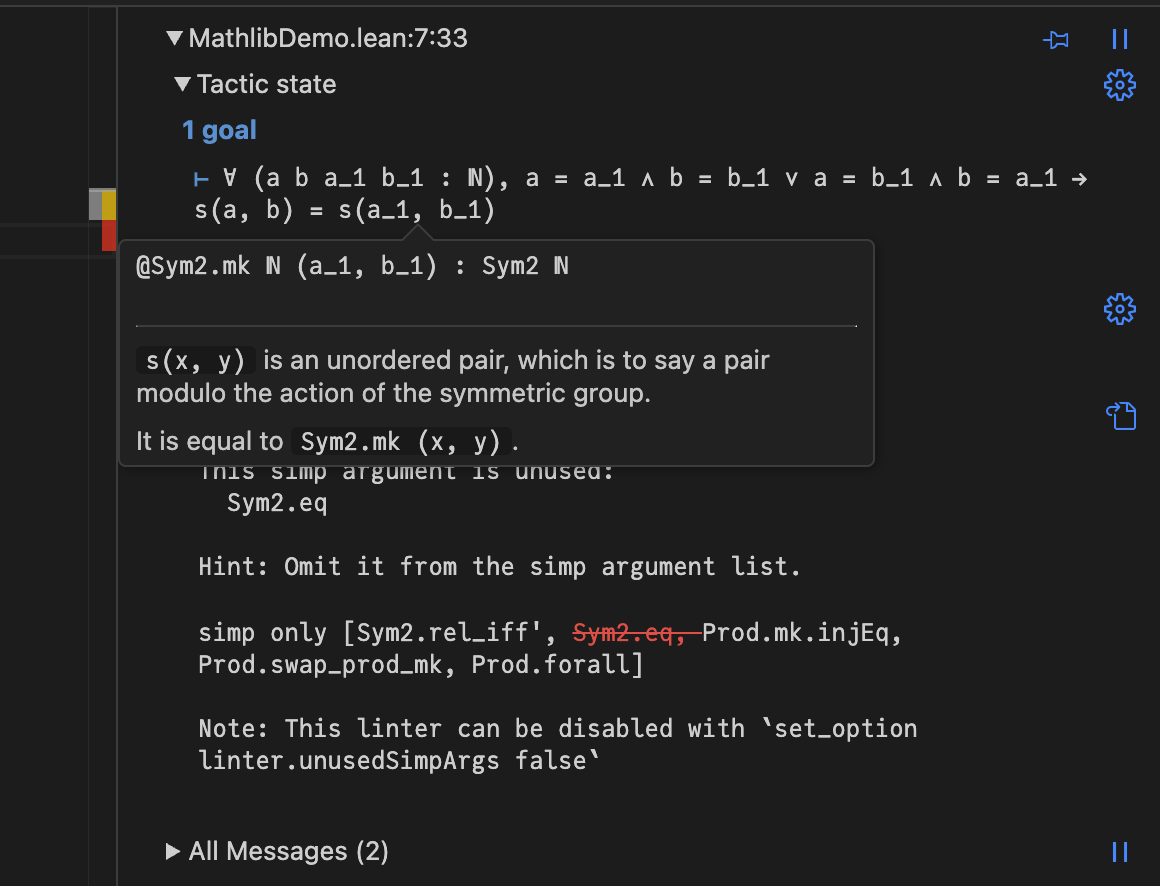
Task: Click the copy-to-editor icon
Action: pyautogui.click(x=1120, y=415)
